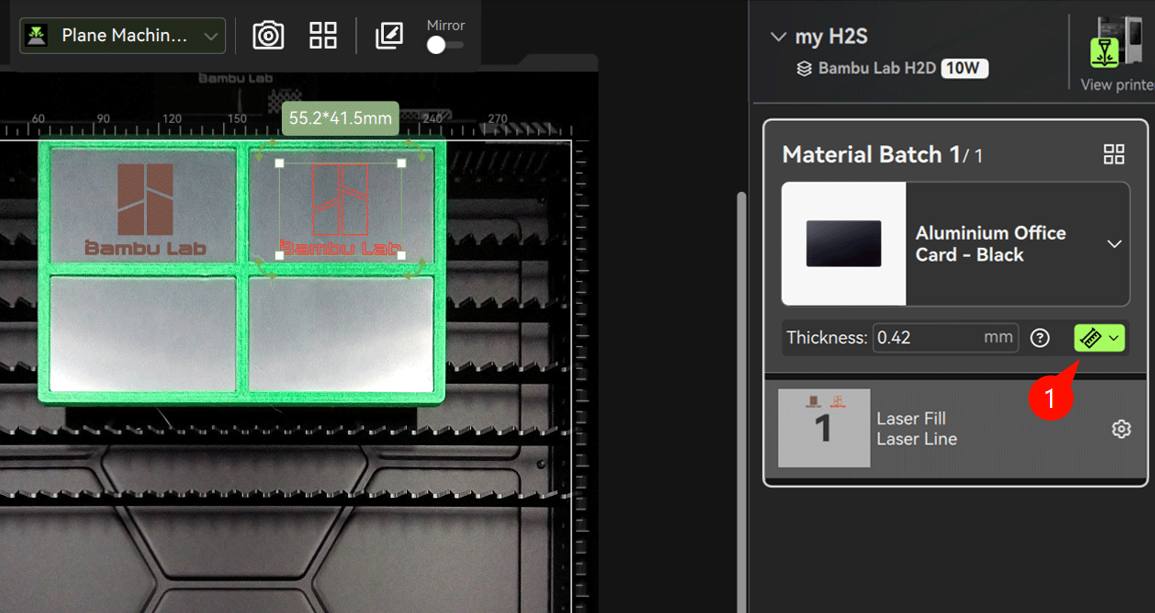Click the vertical scrollbar of the panel
The height and width of the screenshot is (613, 1155).
[x=741, y=402]
